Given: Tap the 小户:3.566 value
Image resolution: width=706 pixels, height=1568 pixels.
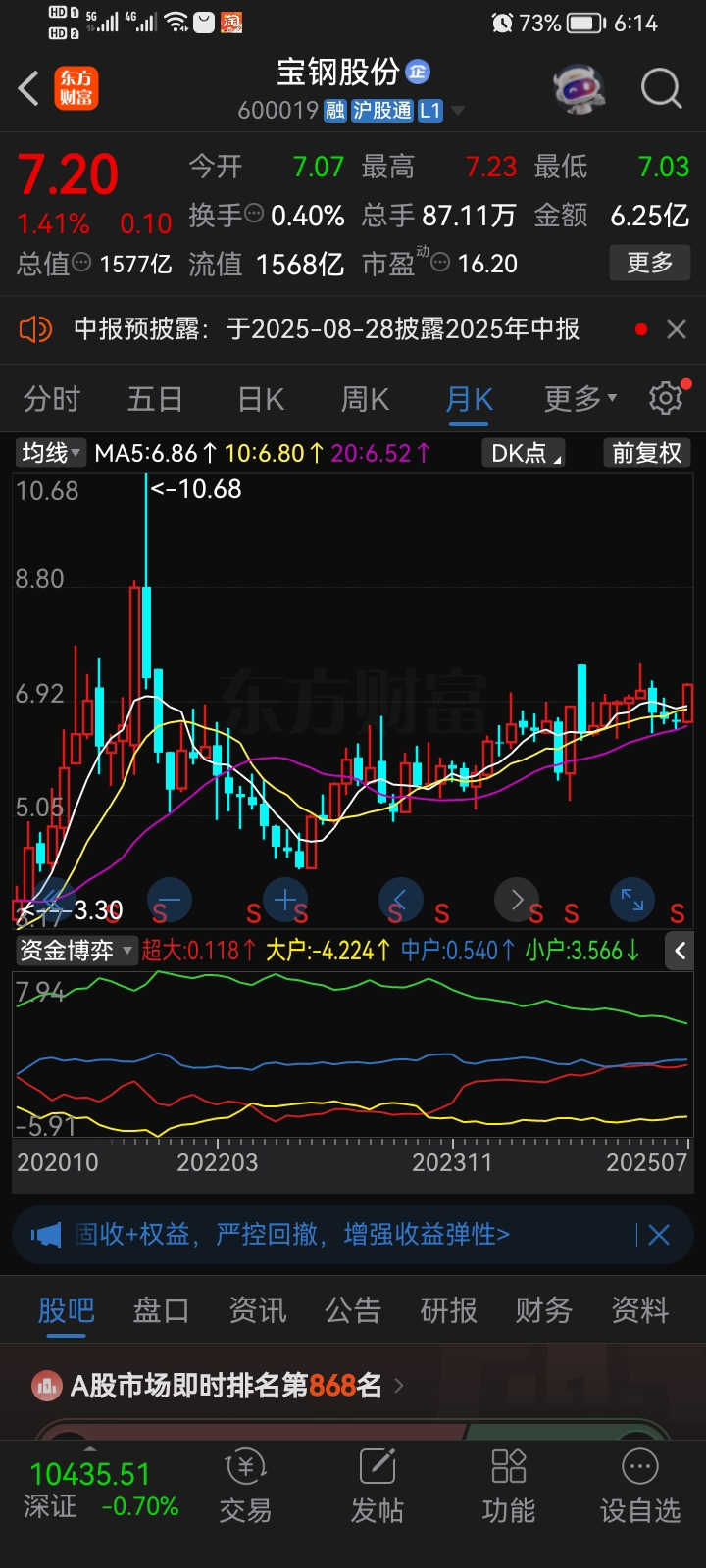Looking at the screenshot, I should (582, 951).
